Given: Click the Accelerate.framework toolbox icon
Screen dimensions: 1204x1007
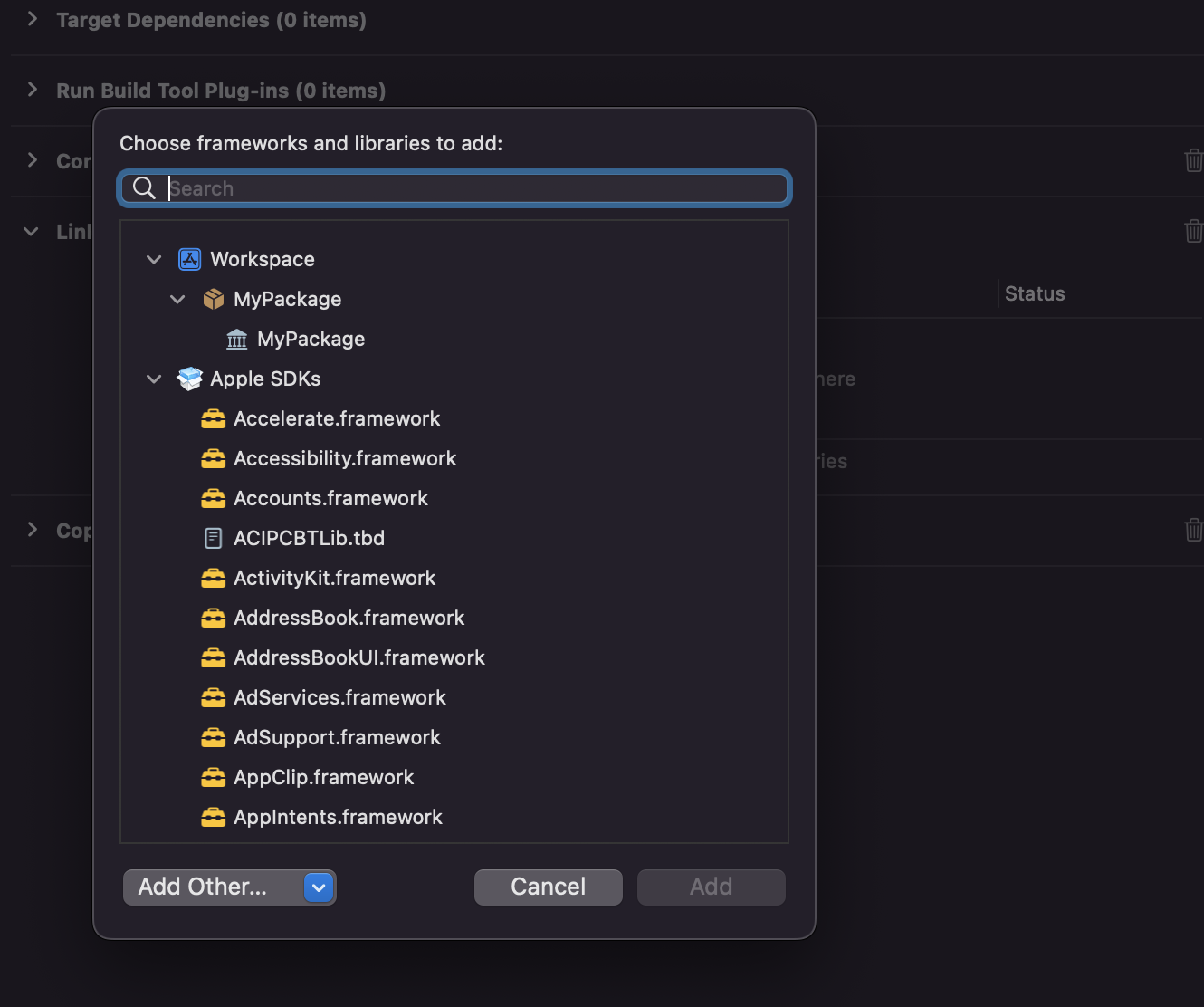Looking at the screenshot, I should (214, 418).
